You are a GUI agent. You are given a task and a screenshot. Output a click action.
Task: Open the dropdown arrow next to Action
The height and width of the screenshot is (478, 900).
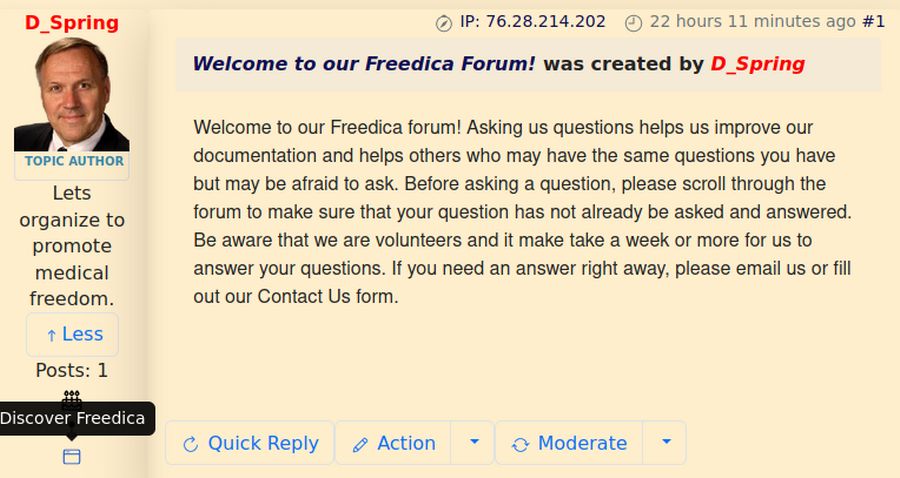coord(475,442)
